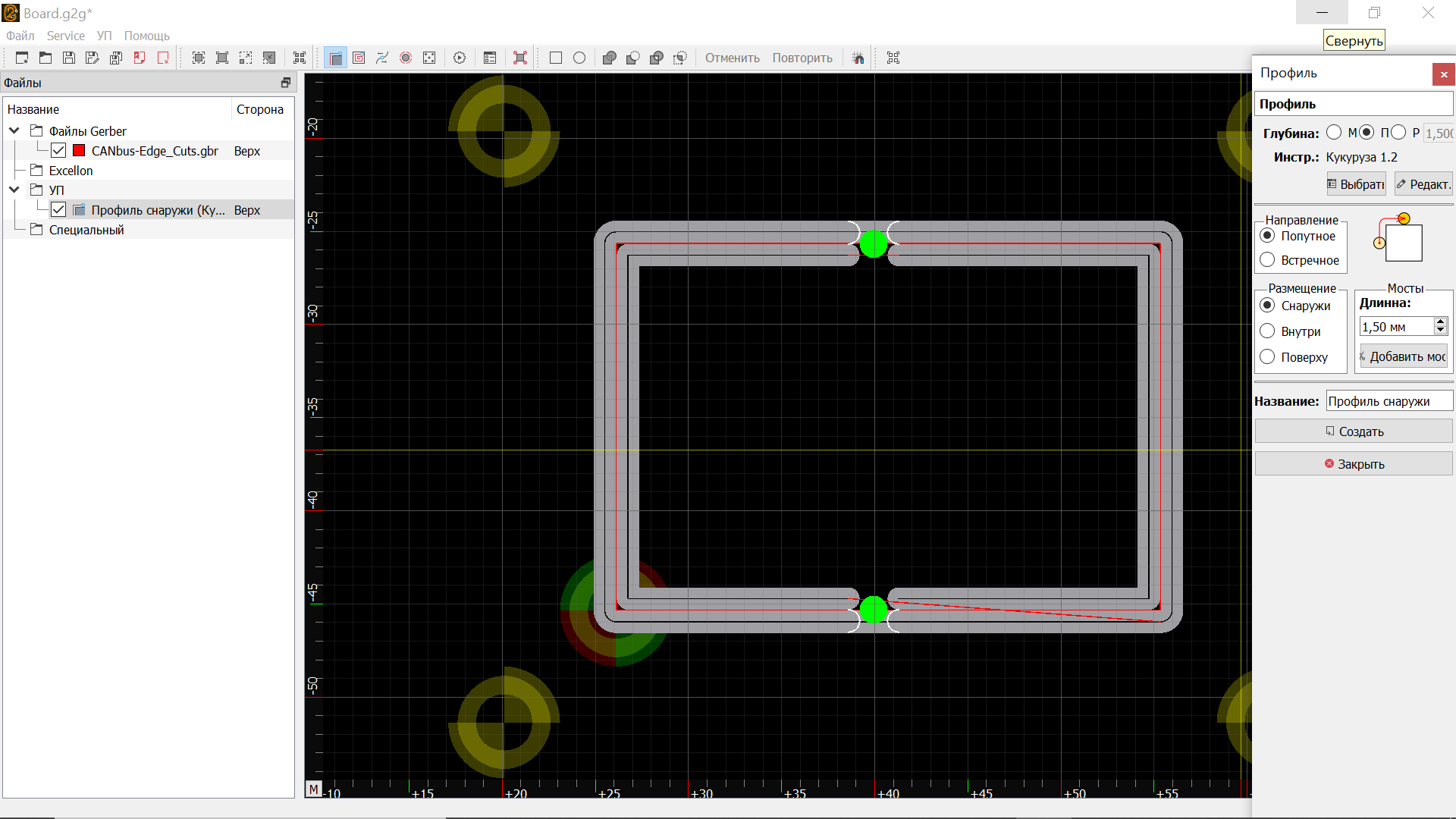Open the Service menu
Viewport: 1456px width, 819px height.
(x=65, y=36)
